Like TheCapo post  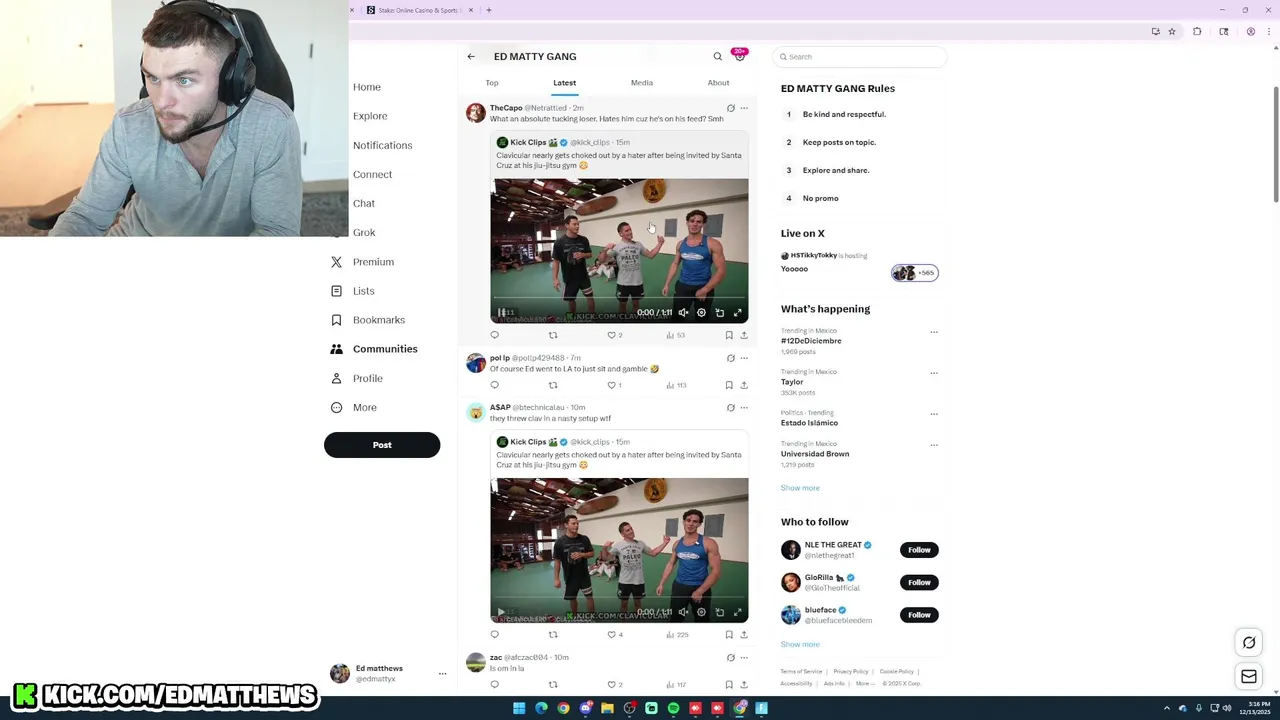[612, 335]
